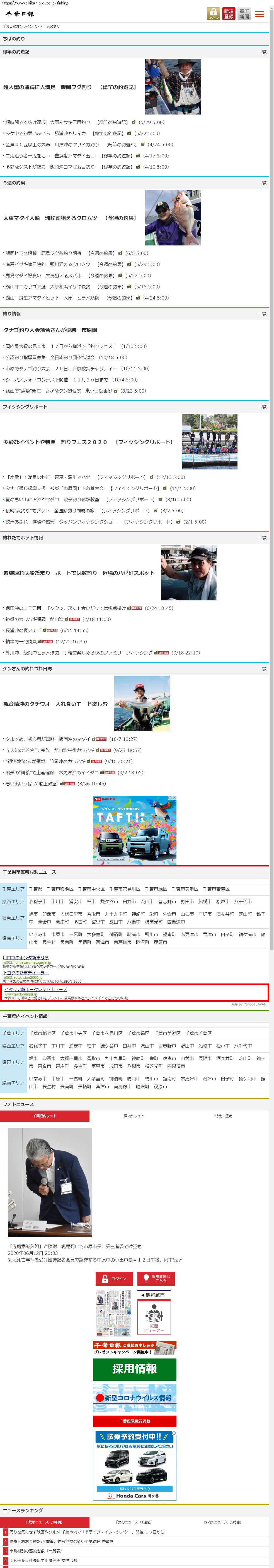This screenshot has height=1568, width=274.
Task: Click the 千葉日報オンラインTOP breadcrumb link
Action: point(21,27)
